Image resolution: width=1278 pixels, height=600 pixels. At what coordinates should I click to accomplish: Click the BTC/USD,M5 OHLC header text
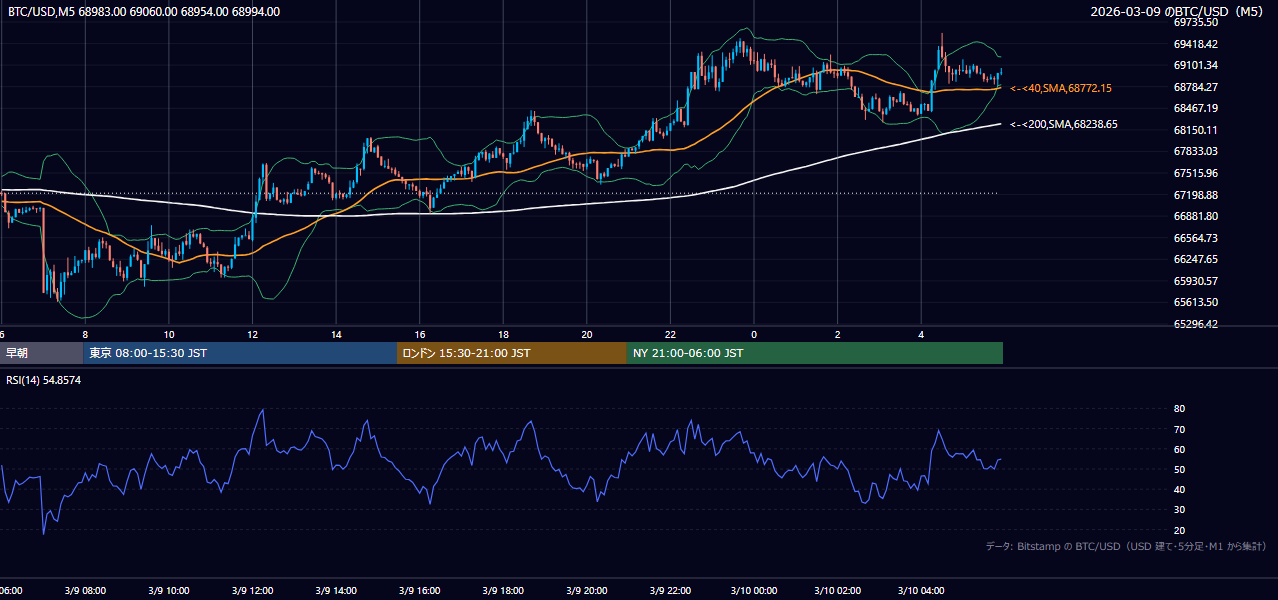click(144, 12)
